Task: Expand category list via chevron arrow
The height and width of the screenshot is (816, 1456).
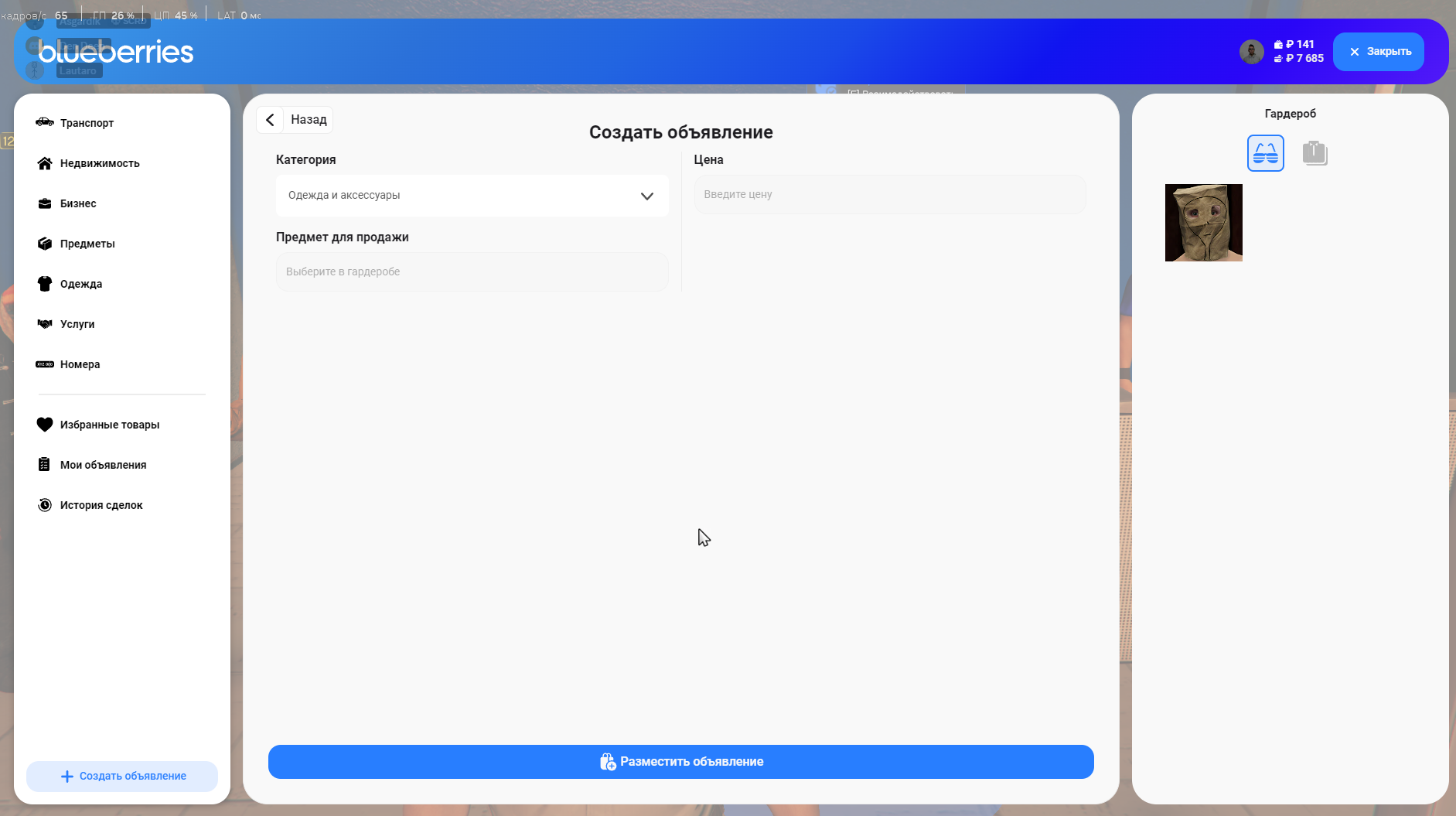Action: coord(647,196)
